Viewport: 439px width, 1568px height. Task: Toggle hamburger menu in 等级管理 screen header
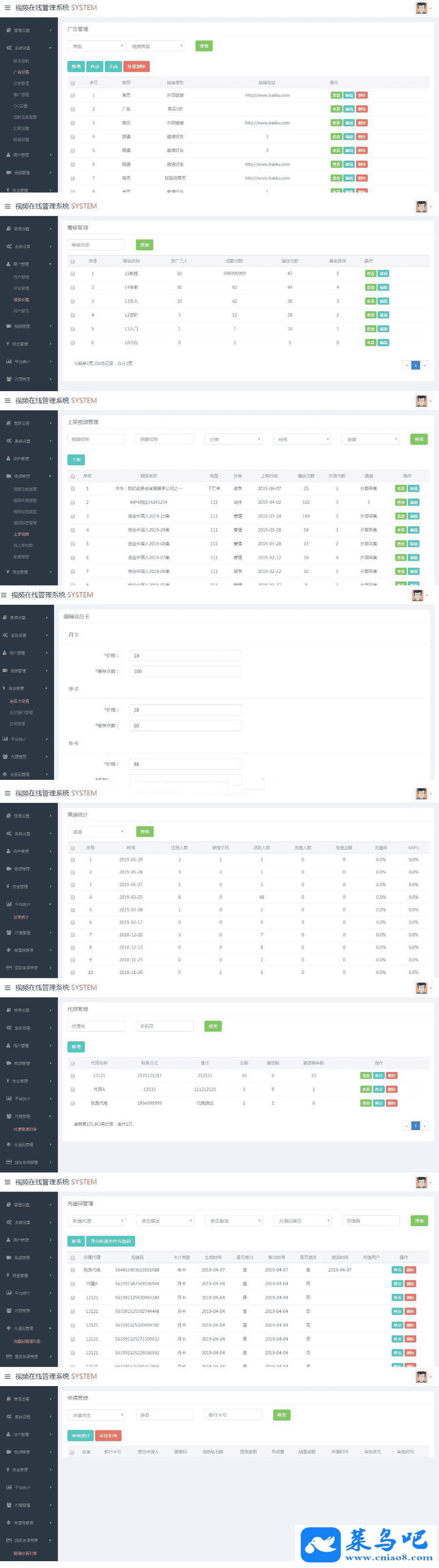pyautogui.click(x=7, y=206)
